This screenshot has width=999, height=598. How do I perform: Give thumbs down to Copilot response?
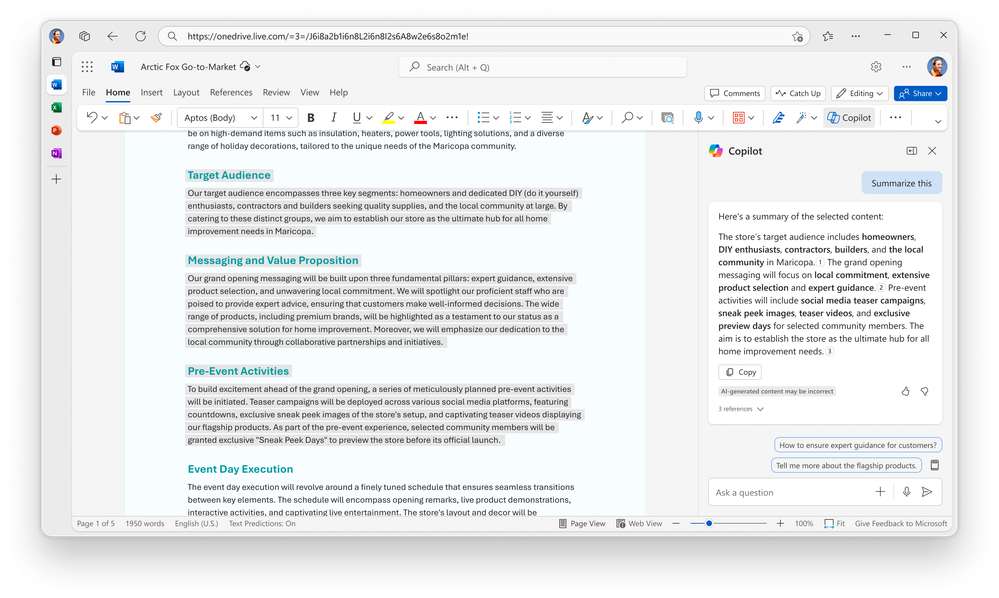click(924, 391)
